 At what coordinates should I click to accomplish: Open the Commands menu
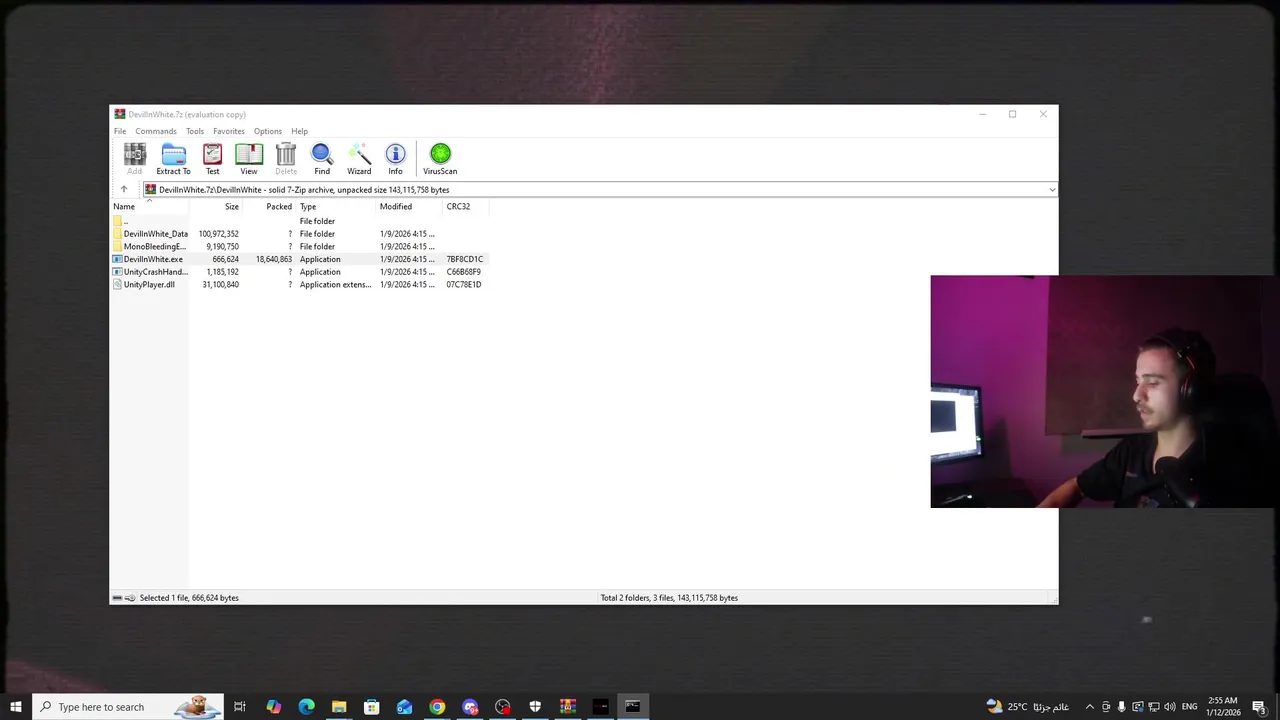[156, 131]
